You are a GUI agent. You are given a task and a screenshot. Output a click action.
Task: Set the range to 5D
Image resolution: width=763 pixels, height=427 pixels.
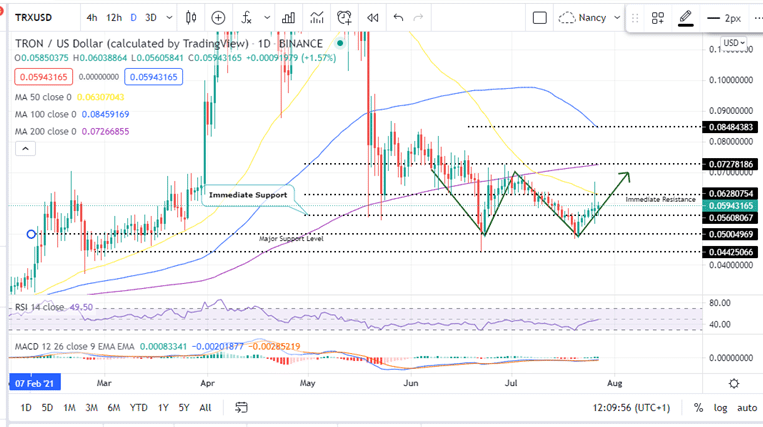(47, 408)
